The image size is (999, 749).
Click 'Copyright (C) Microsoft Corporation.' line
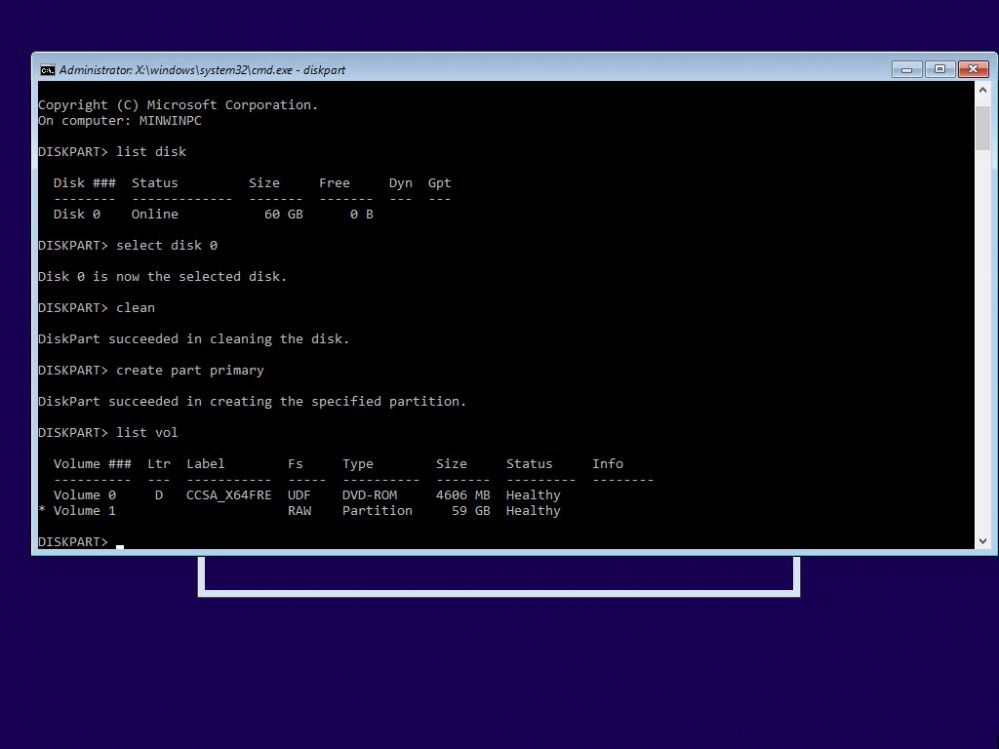(x=178, y=105)
